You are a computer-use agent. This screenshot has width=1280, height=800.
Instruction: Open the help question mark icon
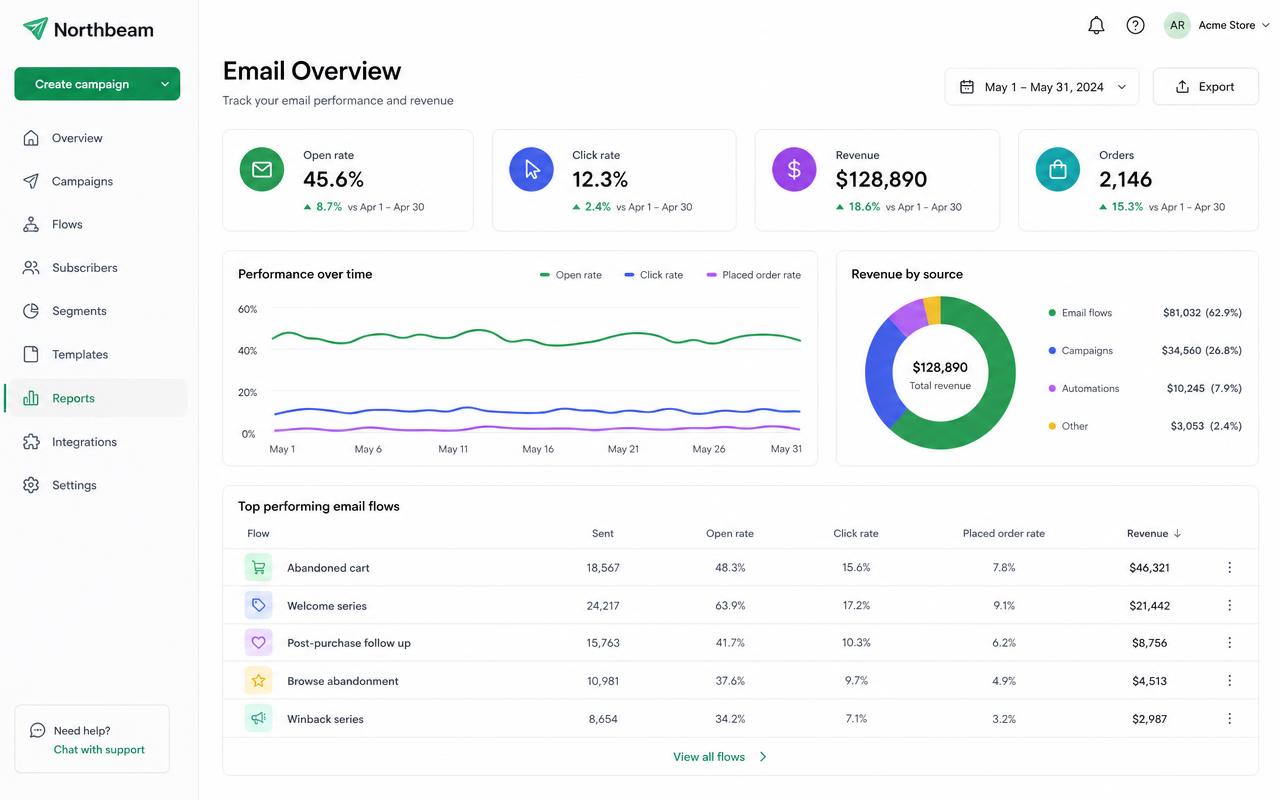coord(1135,26)
